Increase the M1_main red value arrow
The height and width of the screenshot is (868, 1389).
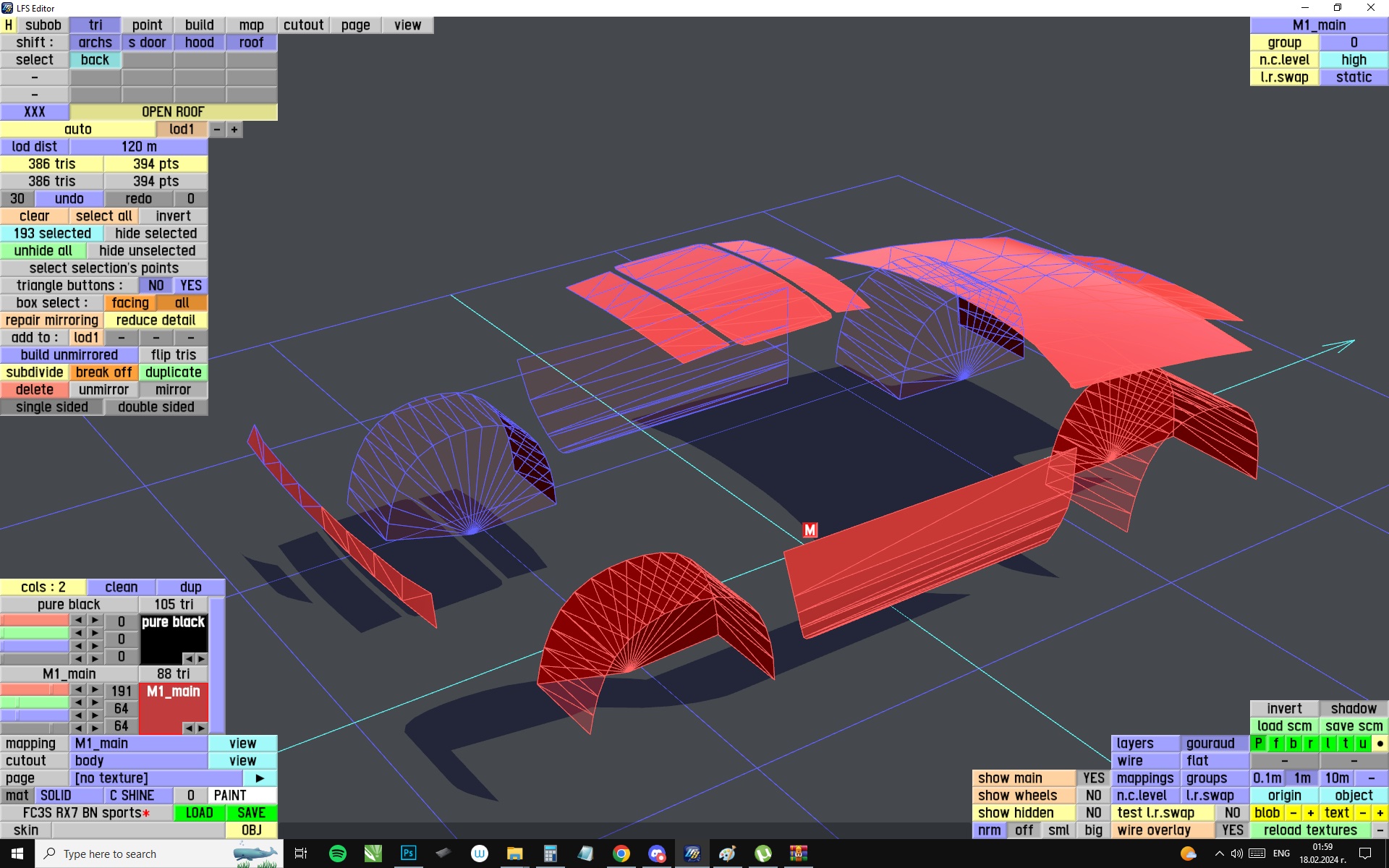tap(95, 690)
